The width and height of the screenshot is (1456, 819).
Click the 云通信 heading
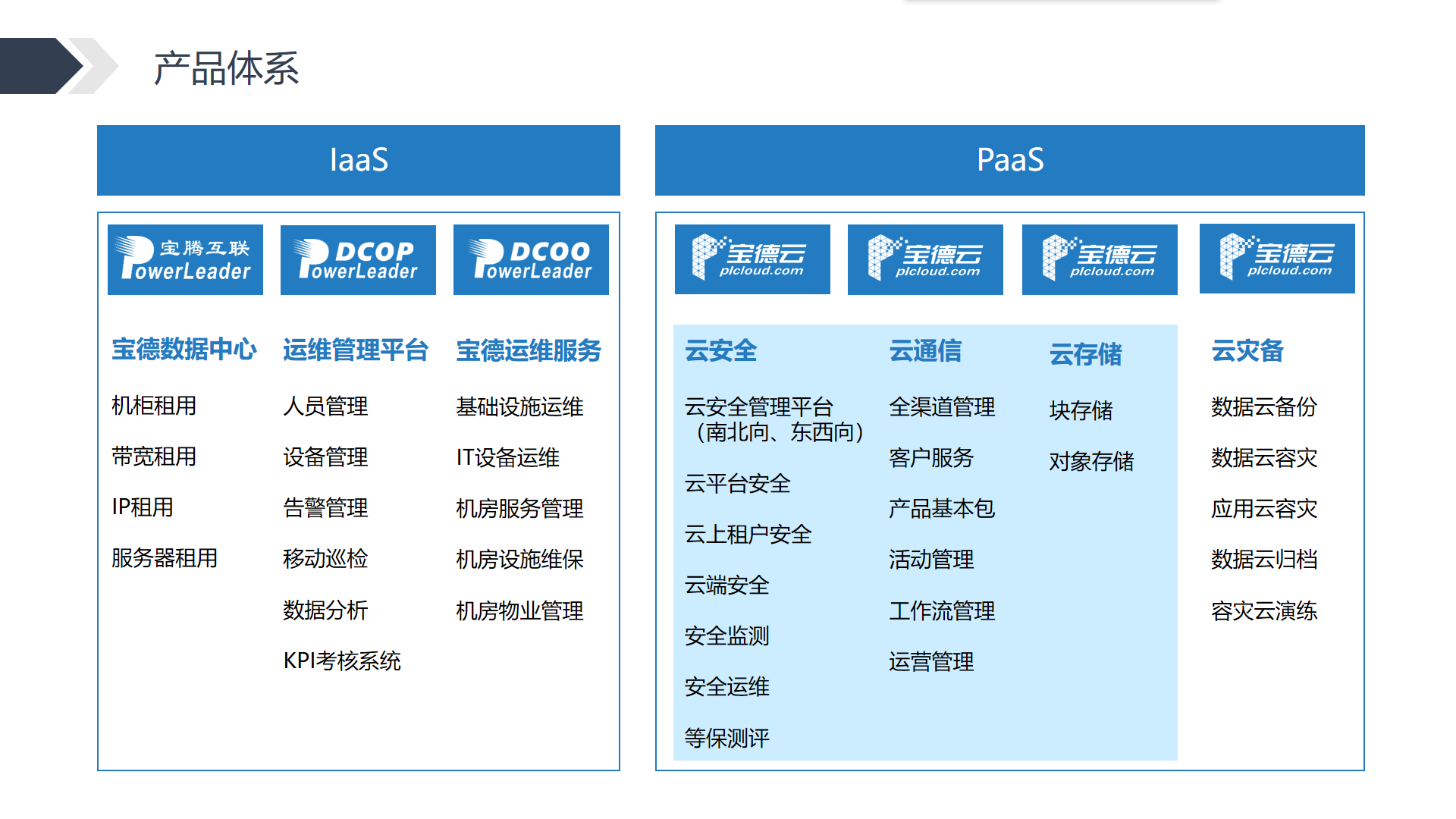tap(925, 350)
